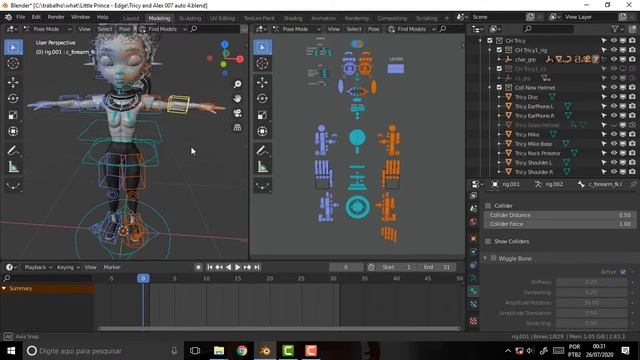Select the Rotate tool in right viewport
Image resolution: width=640 pixels, height=360 pixels.
click(262, 99)
